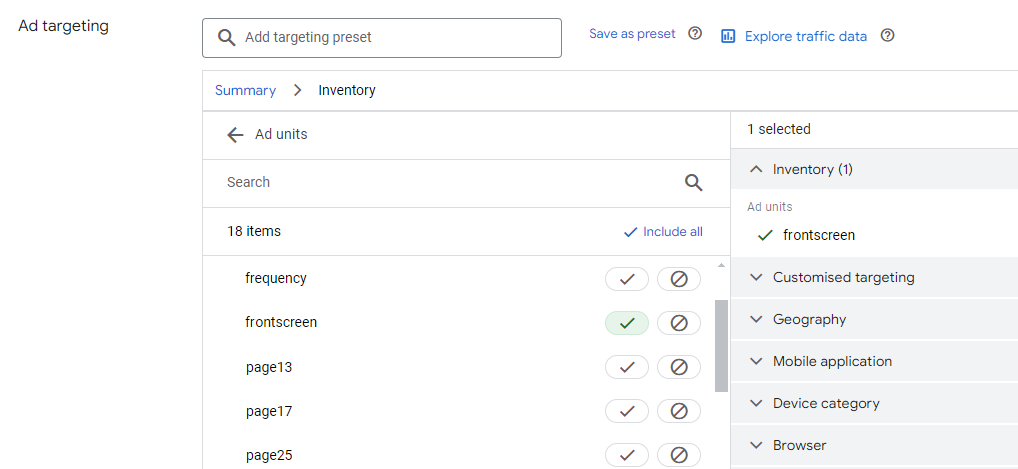The height and width of the screenshot is (469, 1018).
Task: Go to Summary breadcrumb
Action: coord(245,90)
